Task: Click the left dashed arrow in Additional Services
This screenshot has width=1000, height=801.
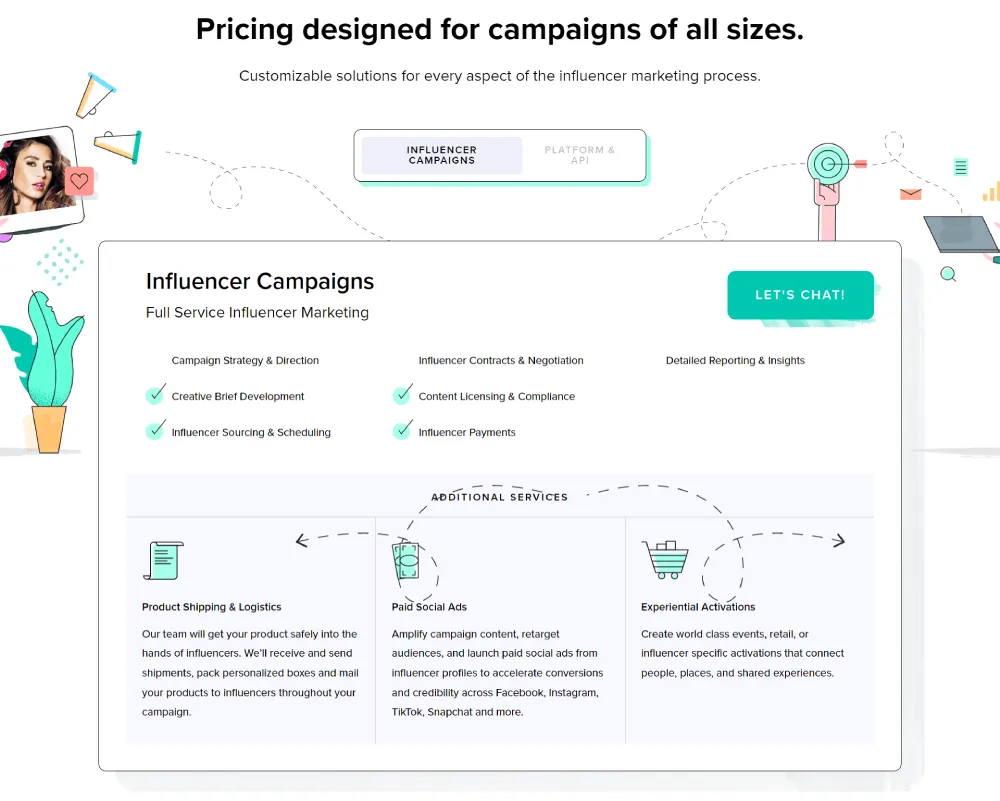Action: [x=302, y=541]
